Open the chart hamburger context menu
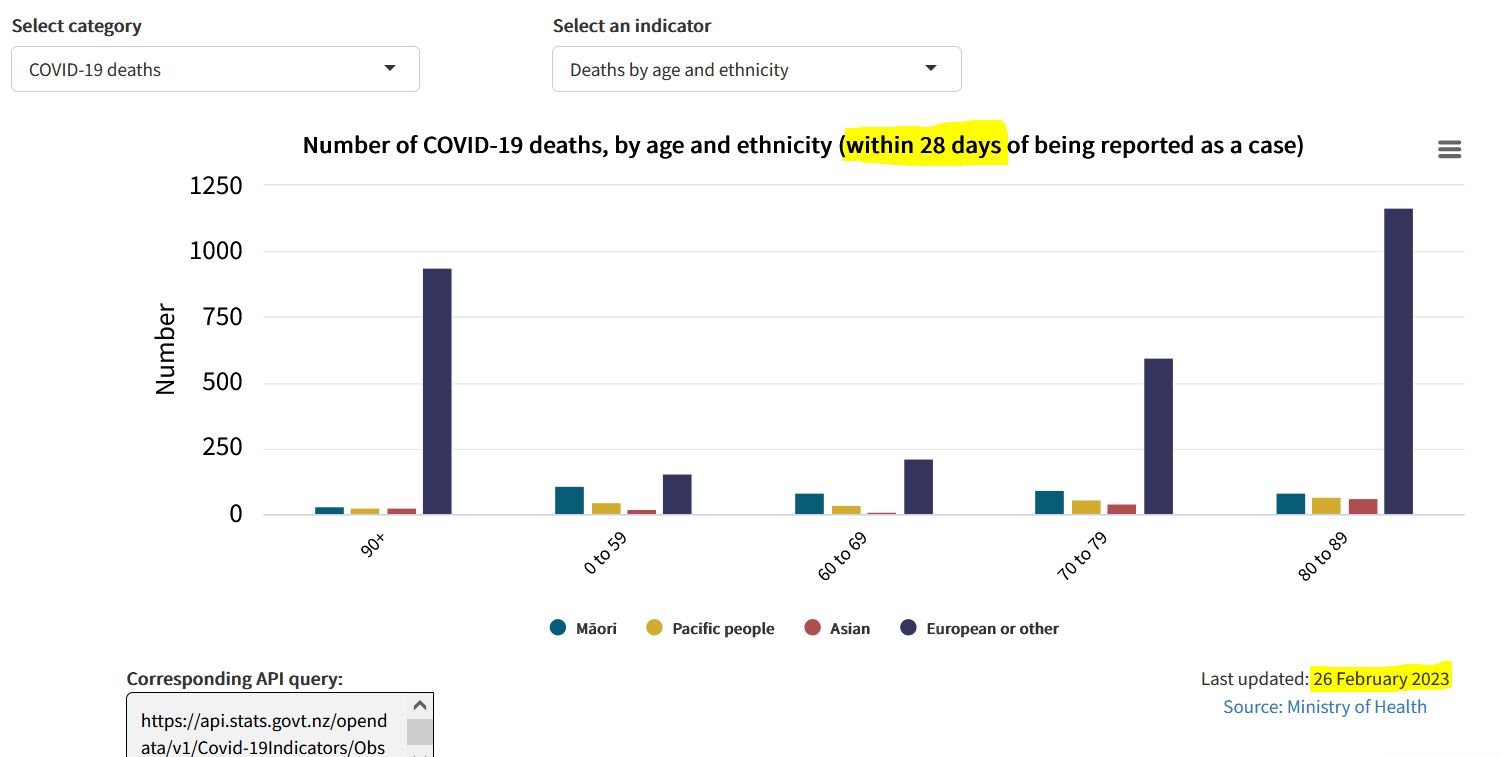The image size is (1502, 757). click(x=1449, y=149)
